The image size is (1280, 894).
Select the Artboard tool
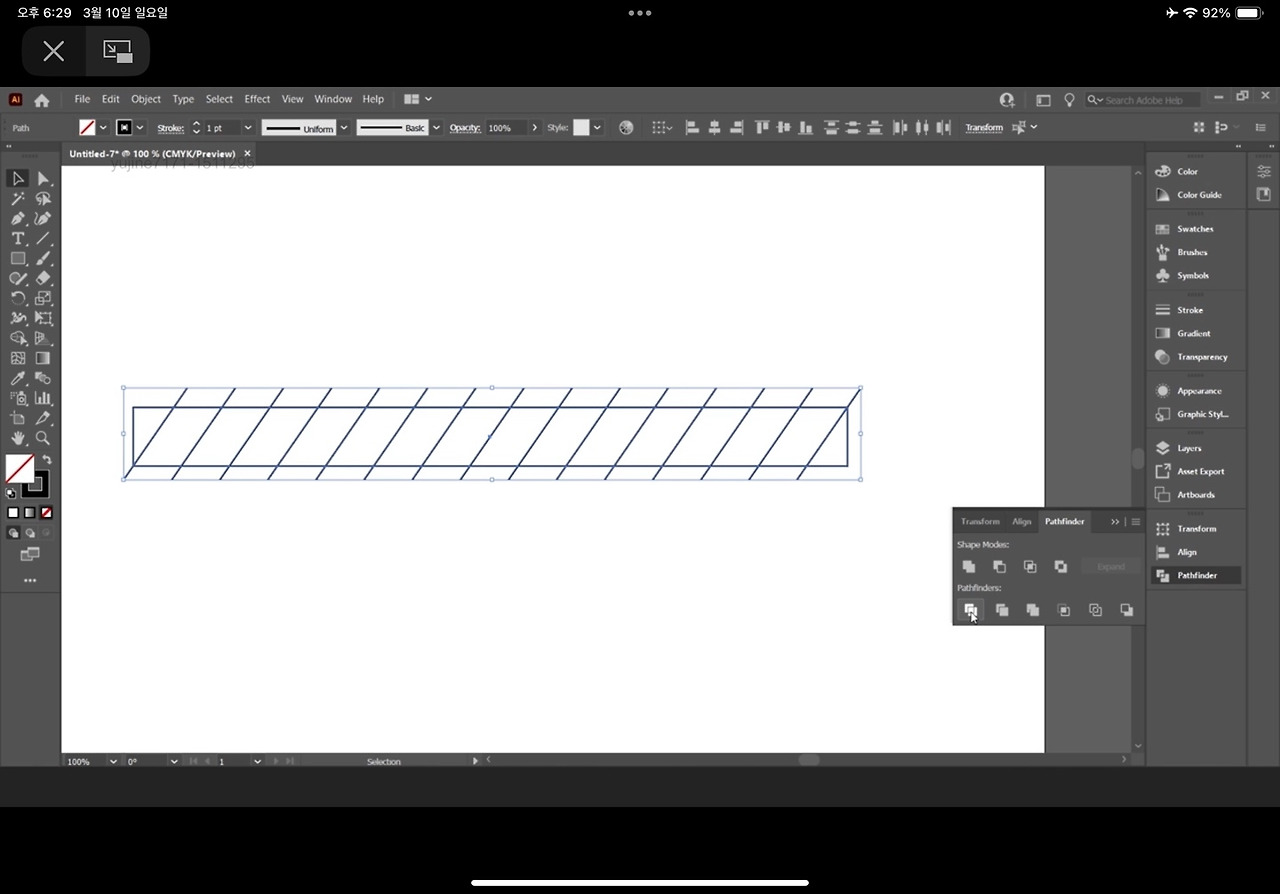coord(18,418)
